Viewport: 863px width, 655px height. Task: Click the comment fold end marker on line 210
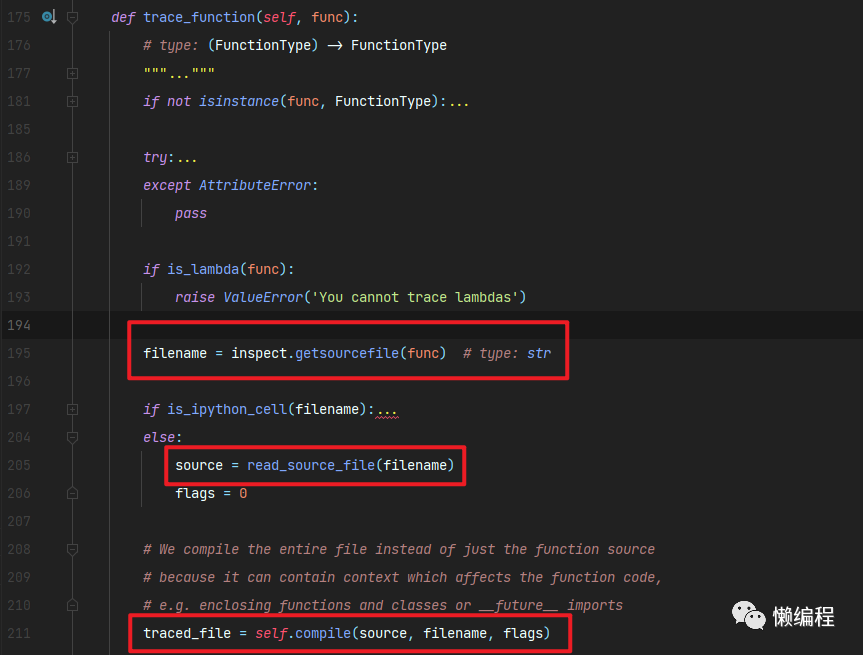pyautogui.click(x=72, y=605)
